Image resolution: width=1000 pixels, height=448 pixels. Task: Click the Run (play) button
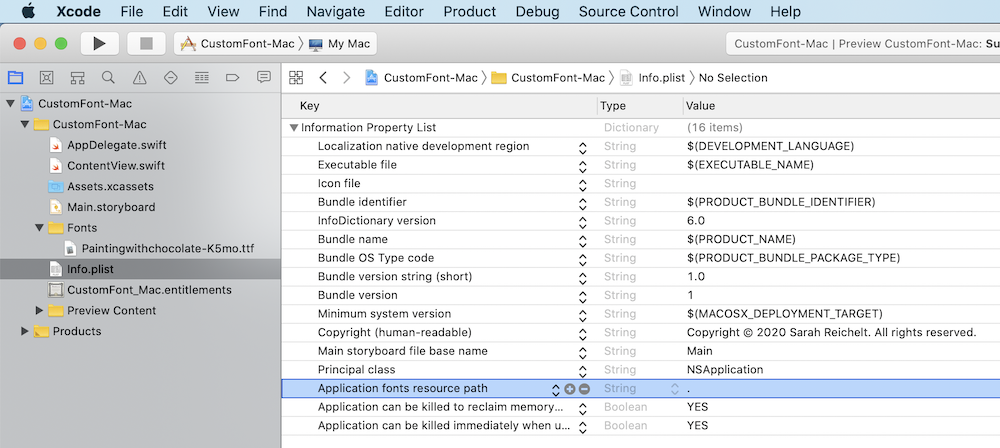(x=99, y=43)
